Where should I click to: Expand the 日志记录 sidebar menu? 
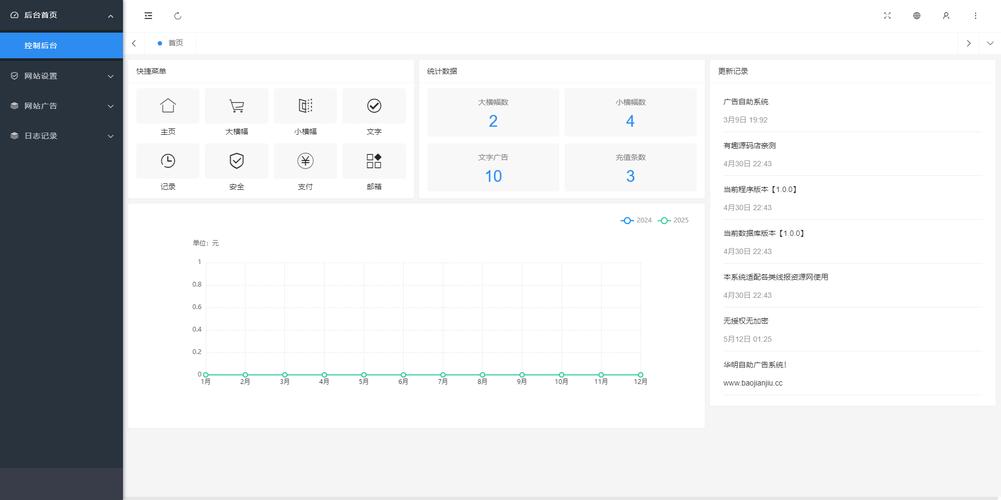[x=61, y=136]
